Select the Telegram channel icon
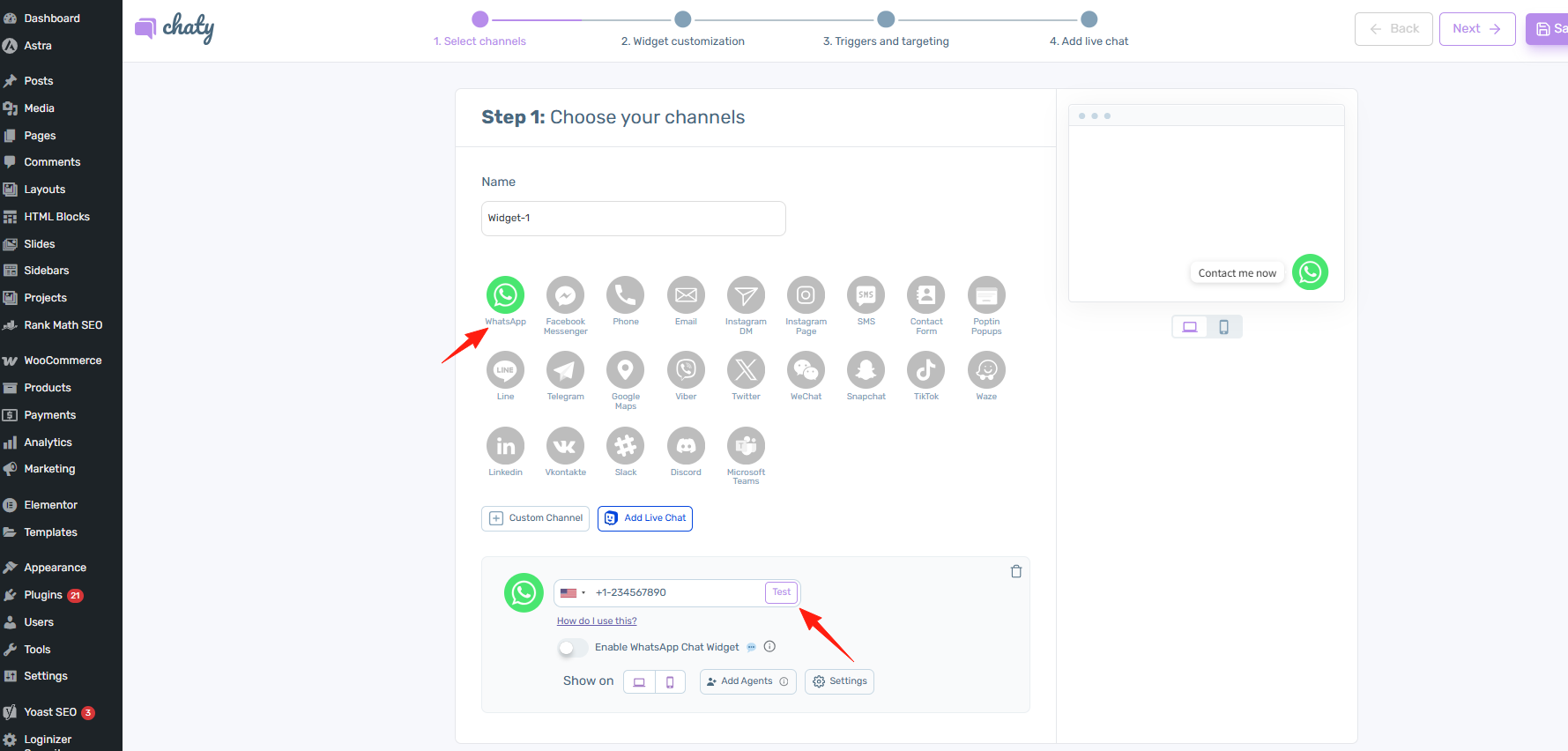This screenshot has width=1568, height=751. (565, 370)
